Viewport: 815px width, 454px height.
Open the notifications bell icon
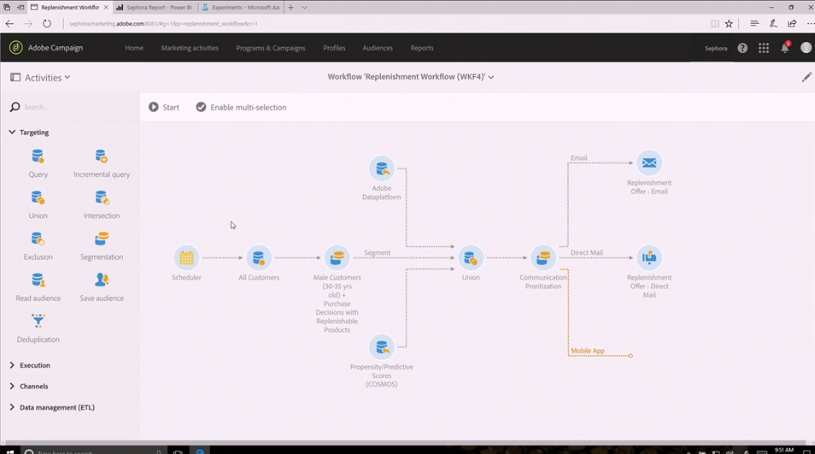[x=785, y=48]
